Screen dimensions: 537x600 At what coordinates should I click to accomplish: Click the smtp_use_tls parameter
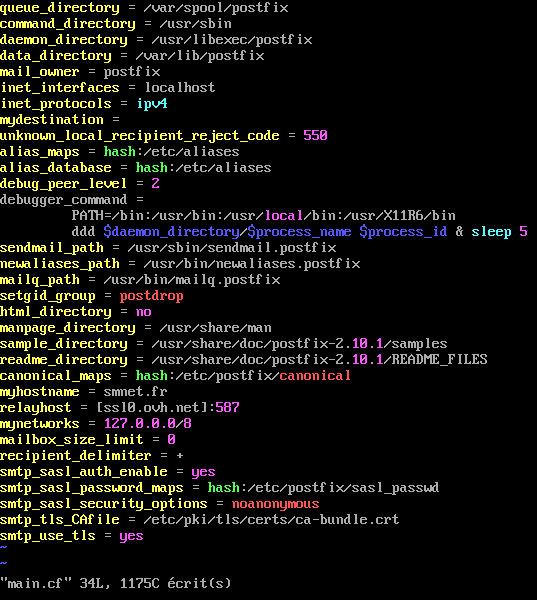pos(48,536)
